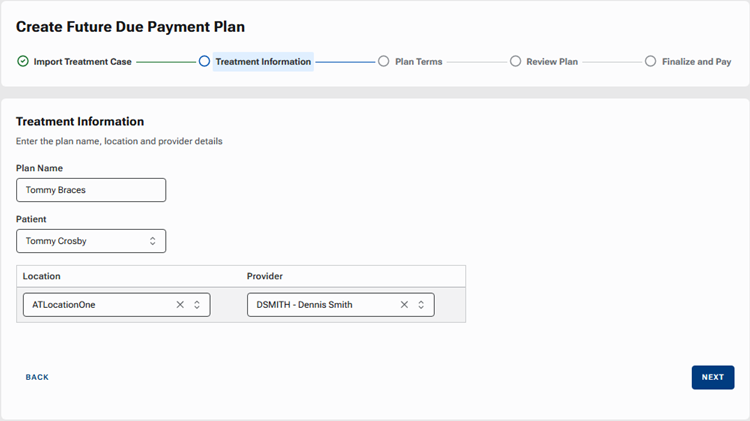Click the DSMITH - Dennis Smith provider text
The width and height of the screenshot is (750, 421).
coord(305,305)
